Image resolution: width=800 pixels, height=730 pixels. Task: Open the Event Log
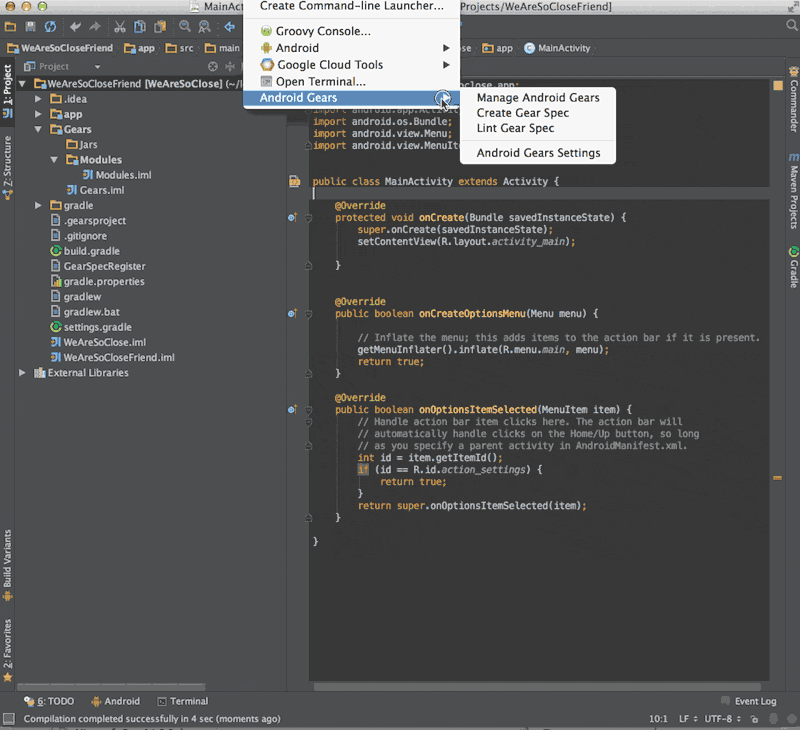coord(749,701)
